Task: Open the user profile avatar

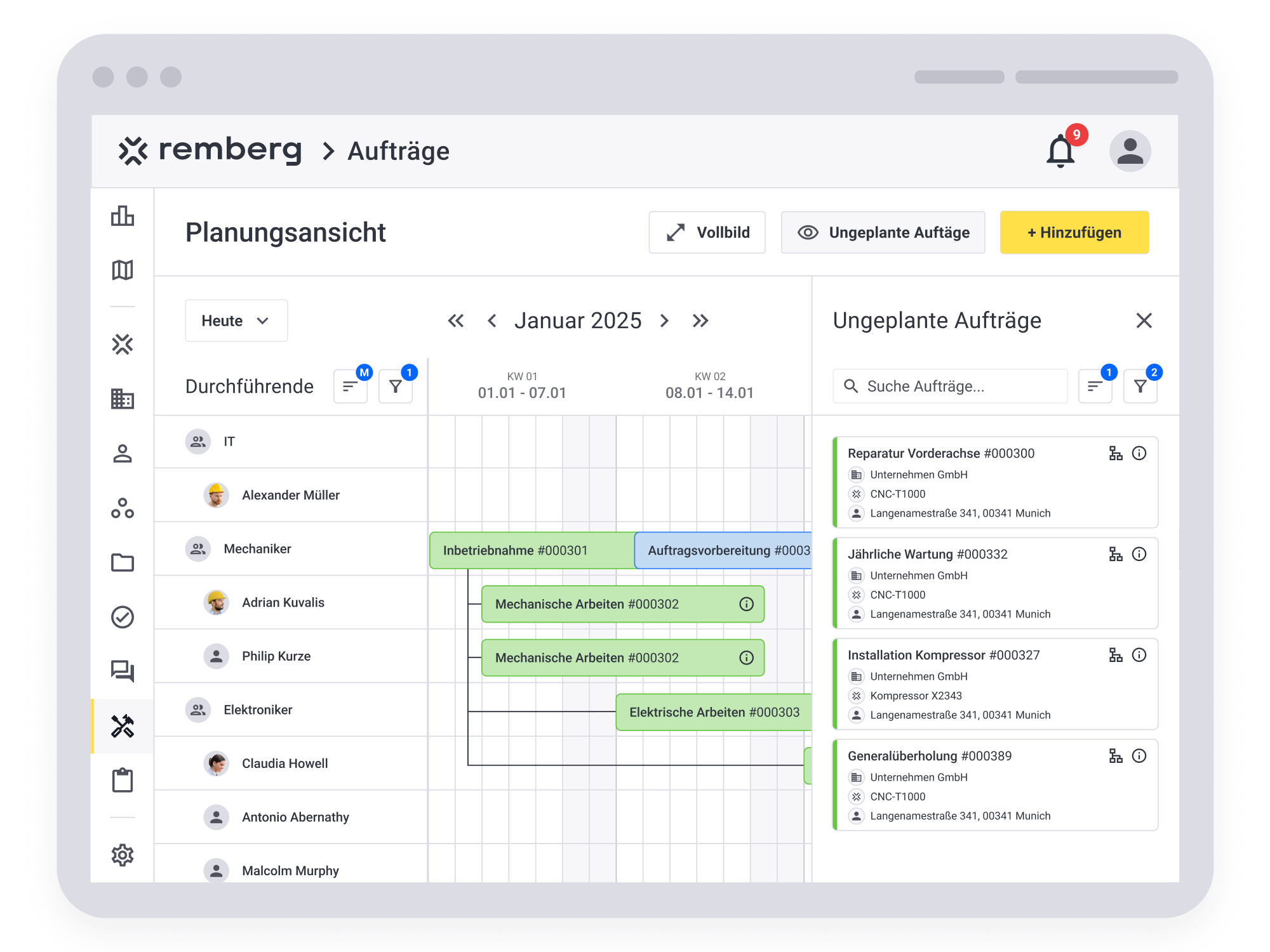Action: click(1130, 152)
